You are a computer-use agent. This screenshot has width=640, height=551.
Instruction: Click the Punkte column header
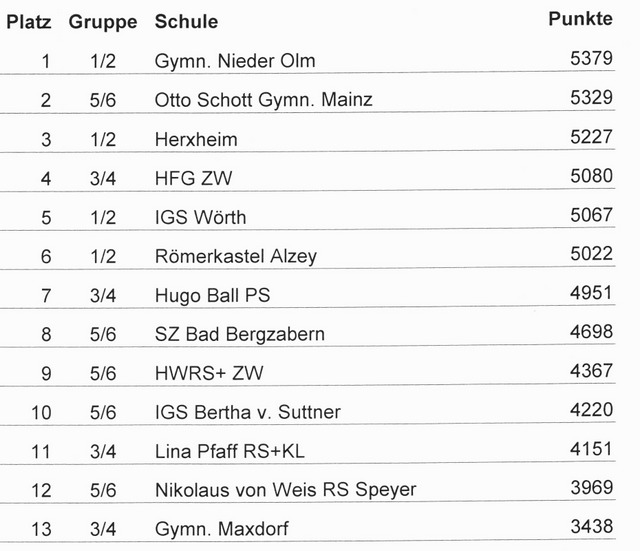click(580, 19)
